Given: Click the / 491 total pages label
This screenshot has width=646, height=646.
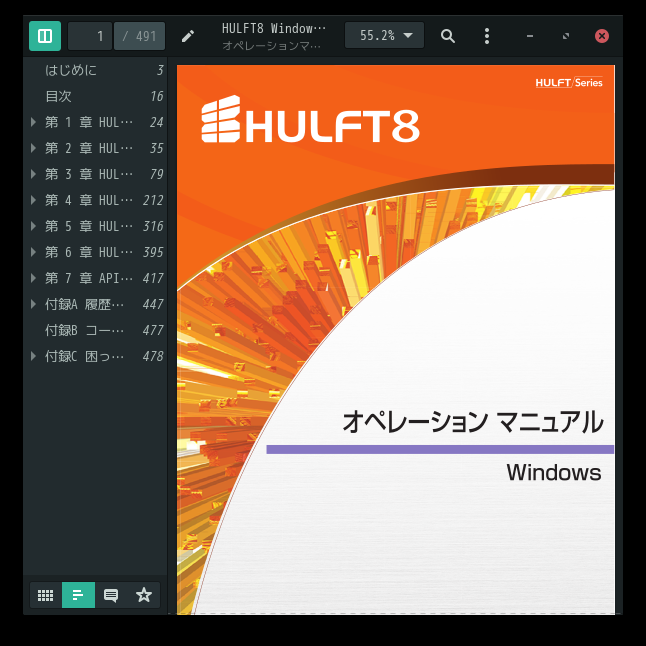Looking at the screenshot, I should point(139,36).
